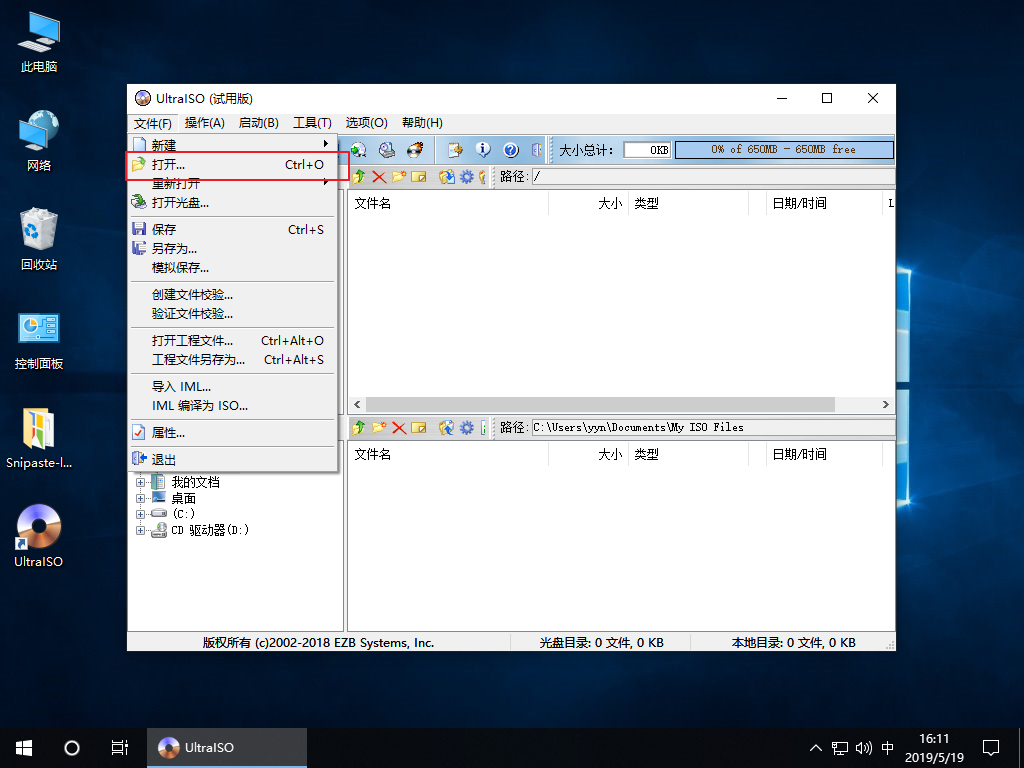The height and width of the screenshot is (768, 1024).
Task: Click the question mark Help toolbar icon
Action: pyautogui.click(x=511, y=150)
